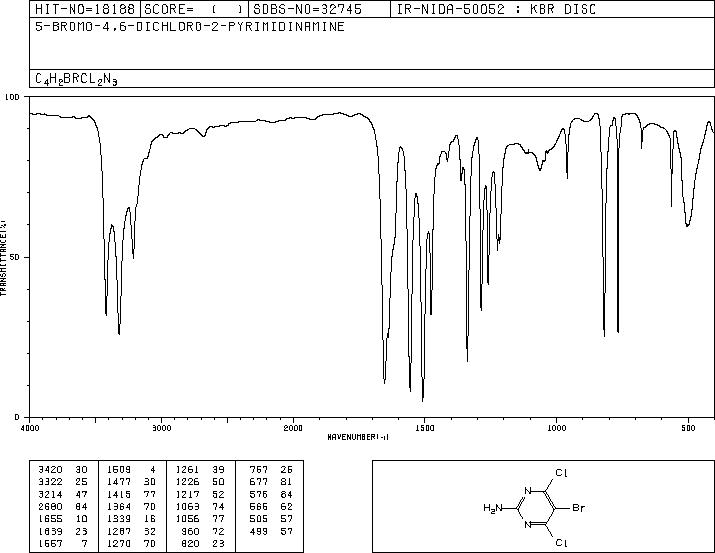Click the 1270 peak entry in table
Viewport: 715px width, 553px height.
131,543
